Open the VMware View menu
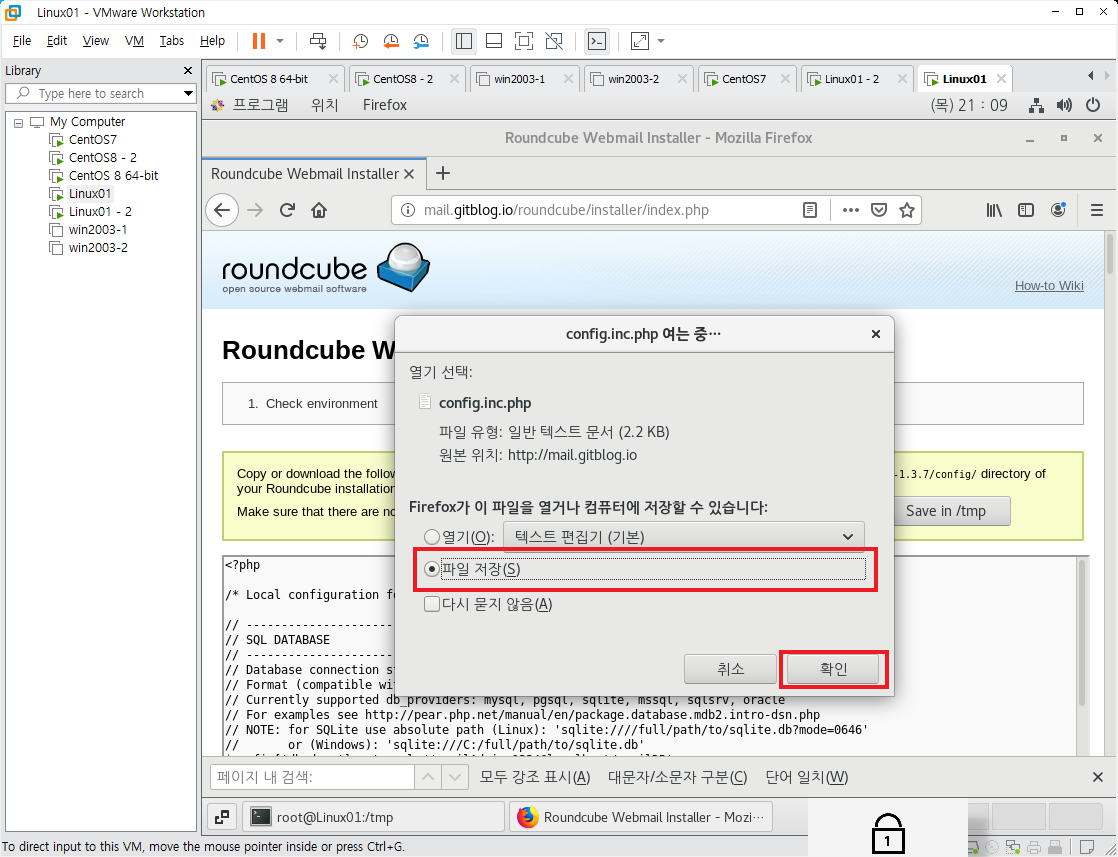This screenshot has height=857, width=1118. [96, 41]
